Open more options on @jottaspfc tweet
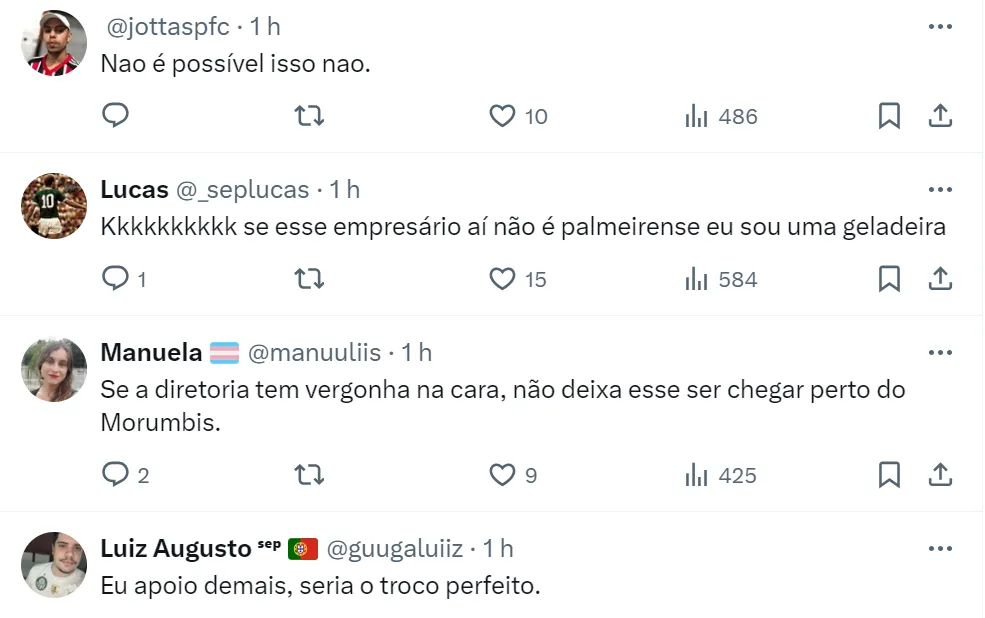985x618 pixels. pos(940,27)
